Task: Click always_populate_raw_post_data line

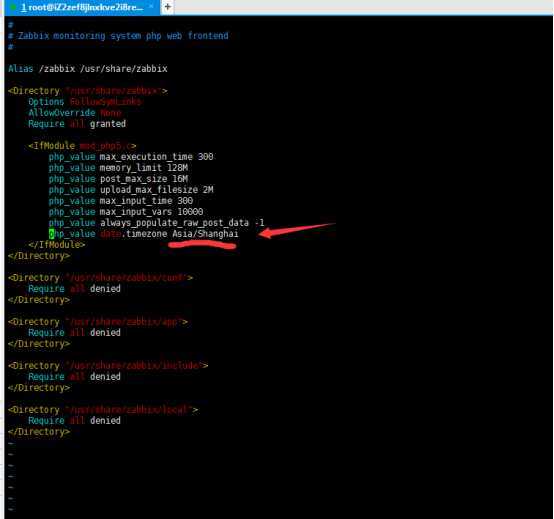Action: (157, 223)
